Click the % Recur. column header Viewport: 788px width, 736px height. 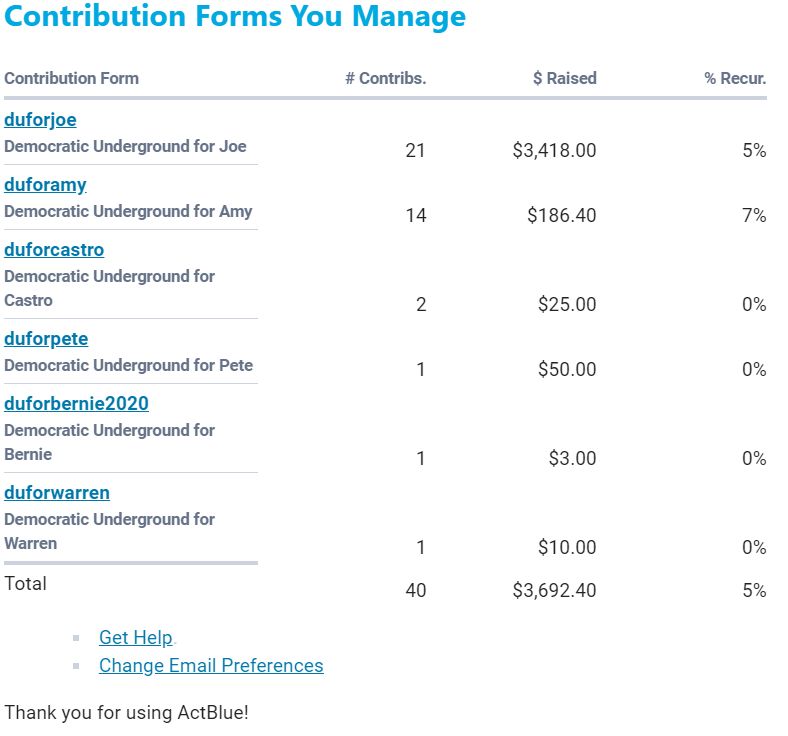(735, 78)
